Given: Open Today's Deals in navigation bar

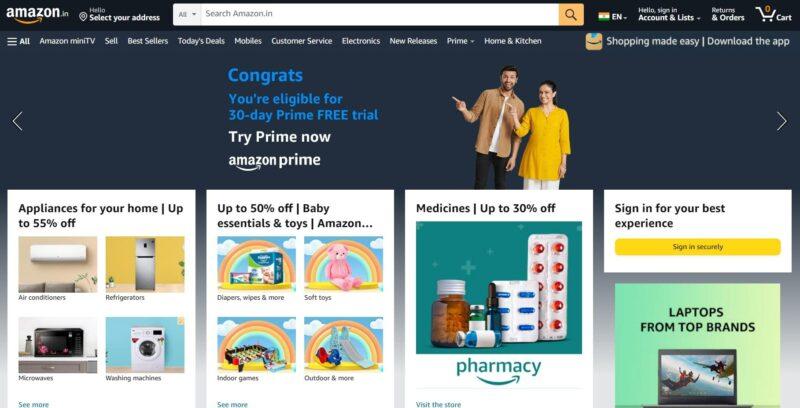Looking at the screenshot, I should [x=201, y=41].
